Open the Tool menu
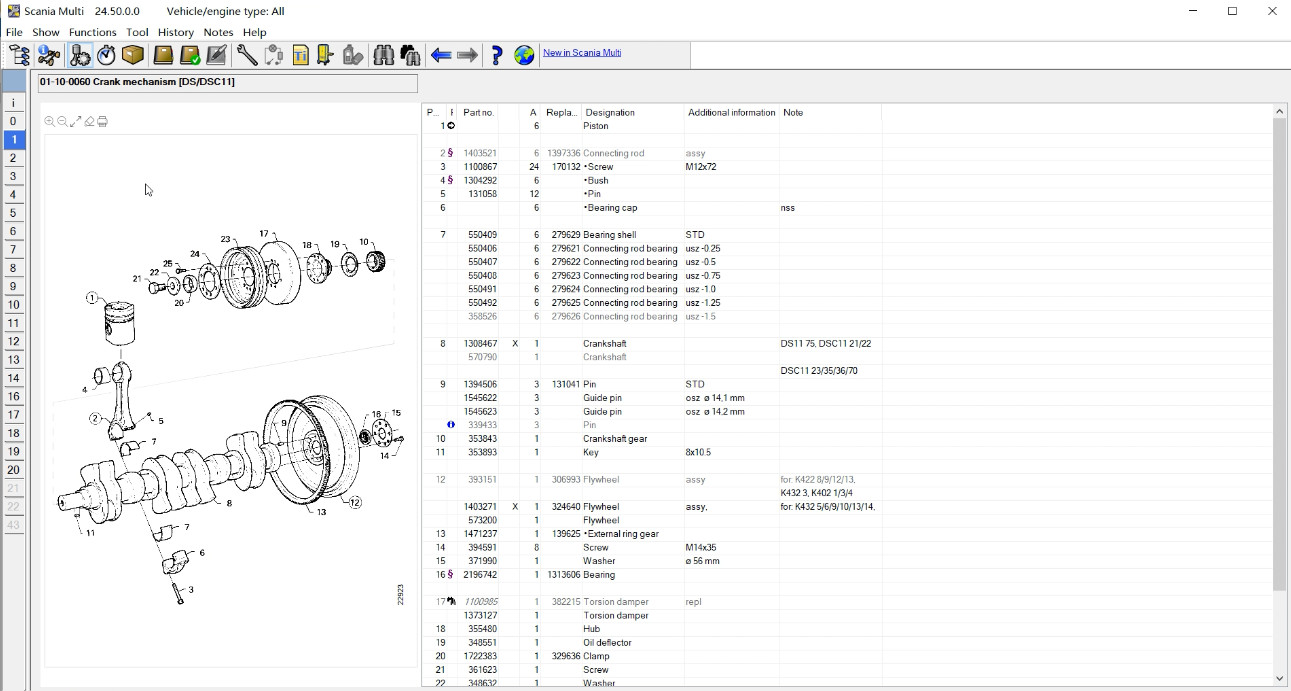Screen dimensions: 1291x691 coord(137,32)
